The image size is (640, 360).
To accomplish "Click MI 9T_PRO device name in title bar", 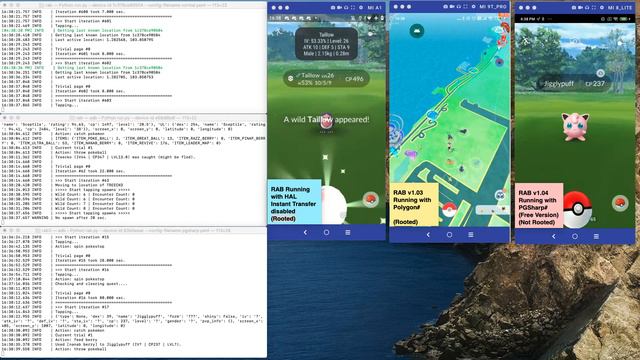I will pos(493,7).
